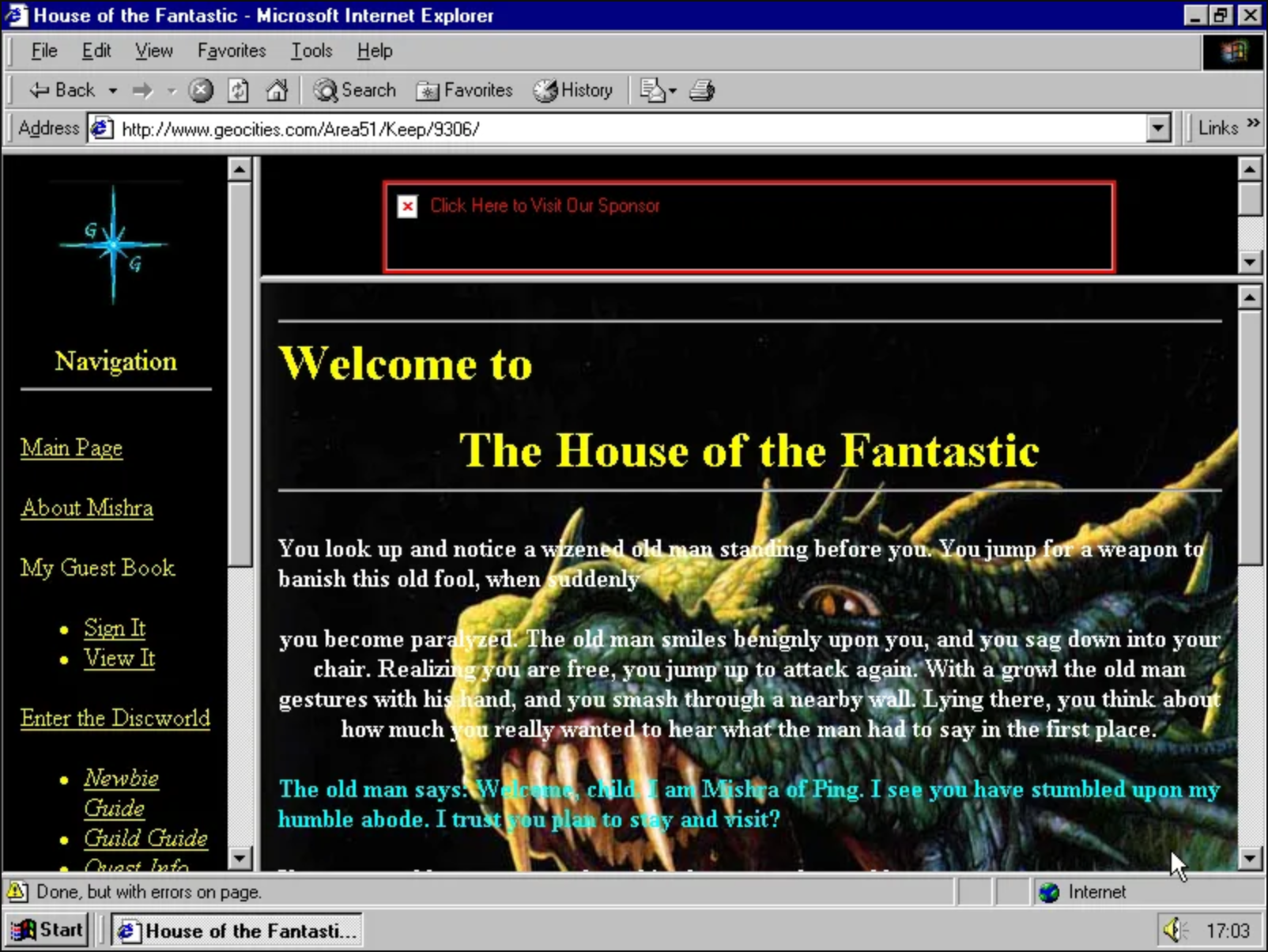Expand the address bar dropdown
The width and height of the screenshot is (1268, 952).
pyautogui.click(x=1158, y=128)
